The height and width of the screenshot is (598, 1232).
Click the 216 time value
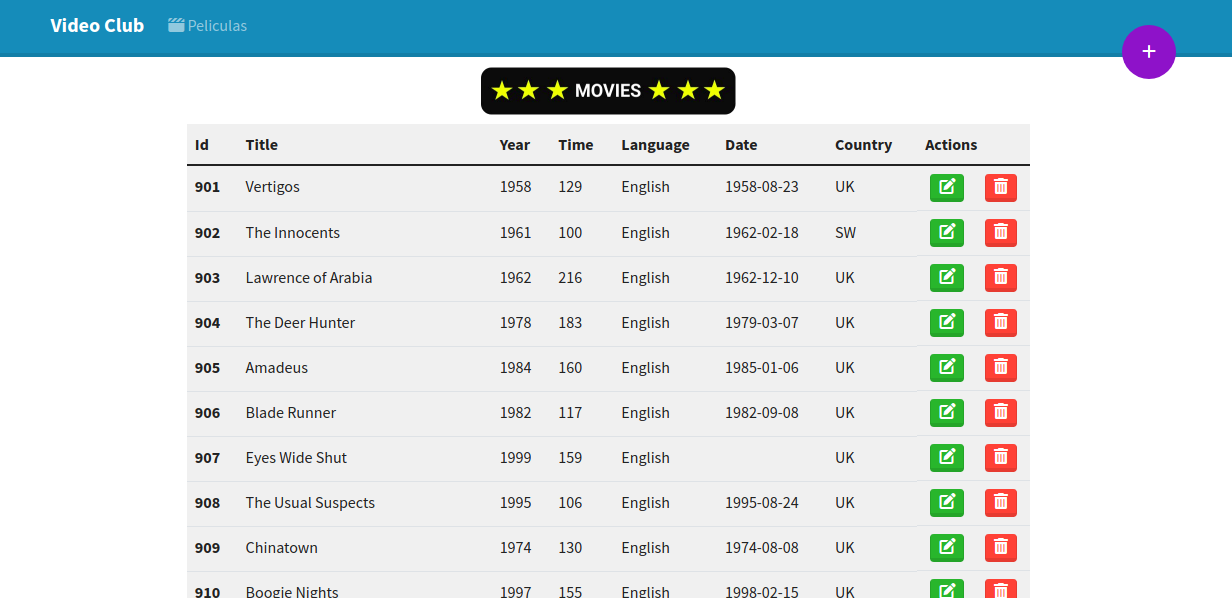click(570, 278)
